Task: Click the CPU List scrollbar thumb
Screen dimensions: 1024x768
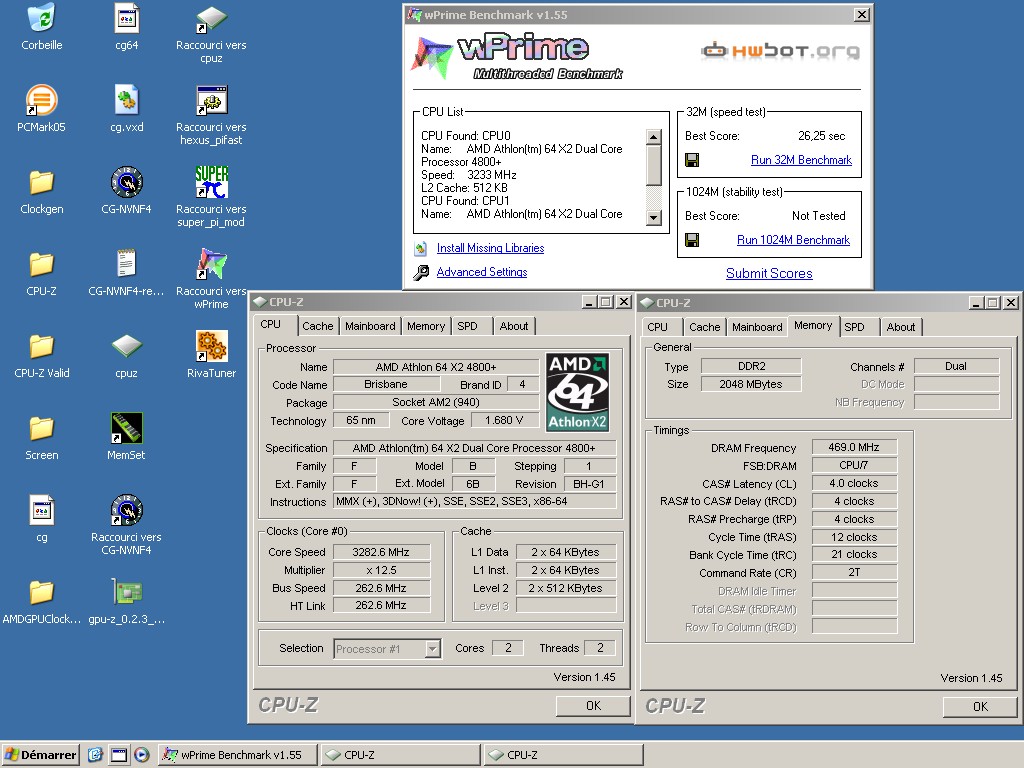Action: tap(653, 165)
